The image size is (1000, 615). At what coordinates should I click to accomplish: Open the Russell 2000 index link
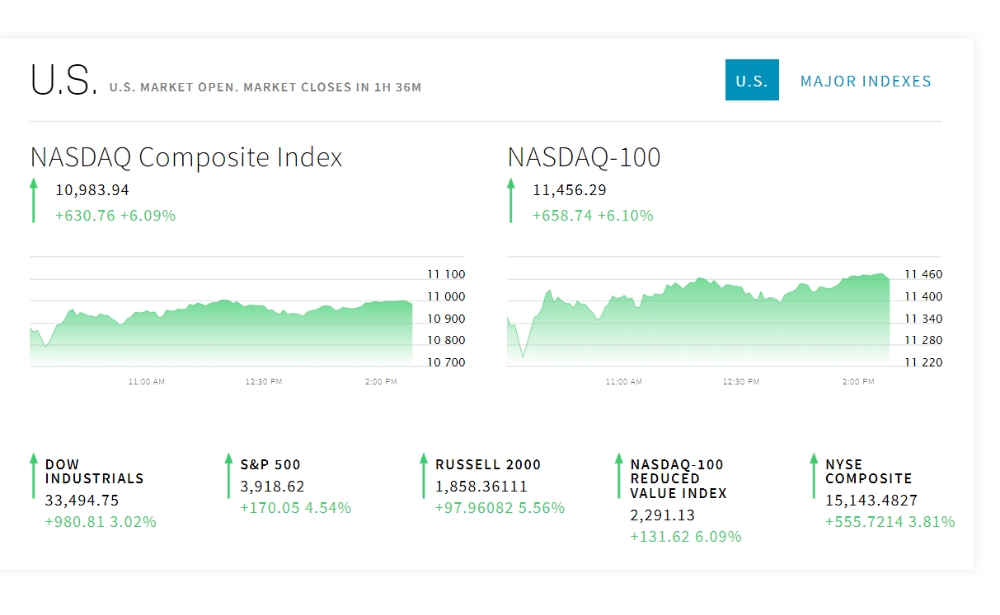point(488,464)
